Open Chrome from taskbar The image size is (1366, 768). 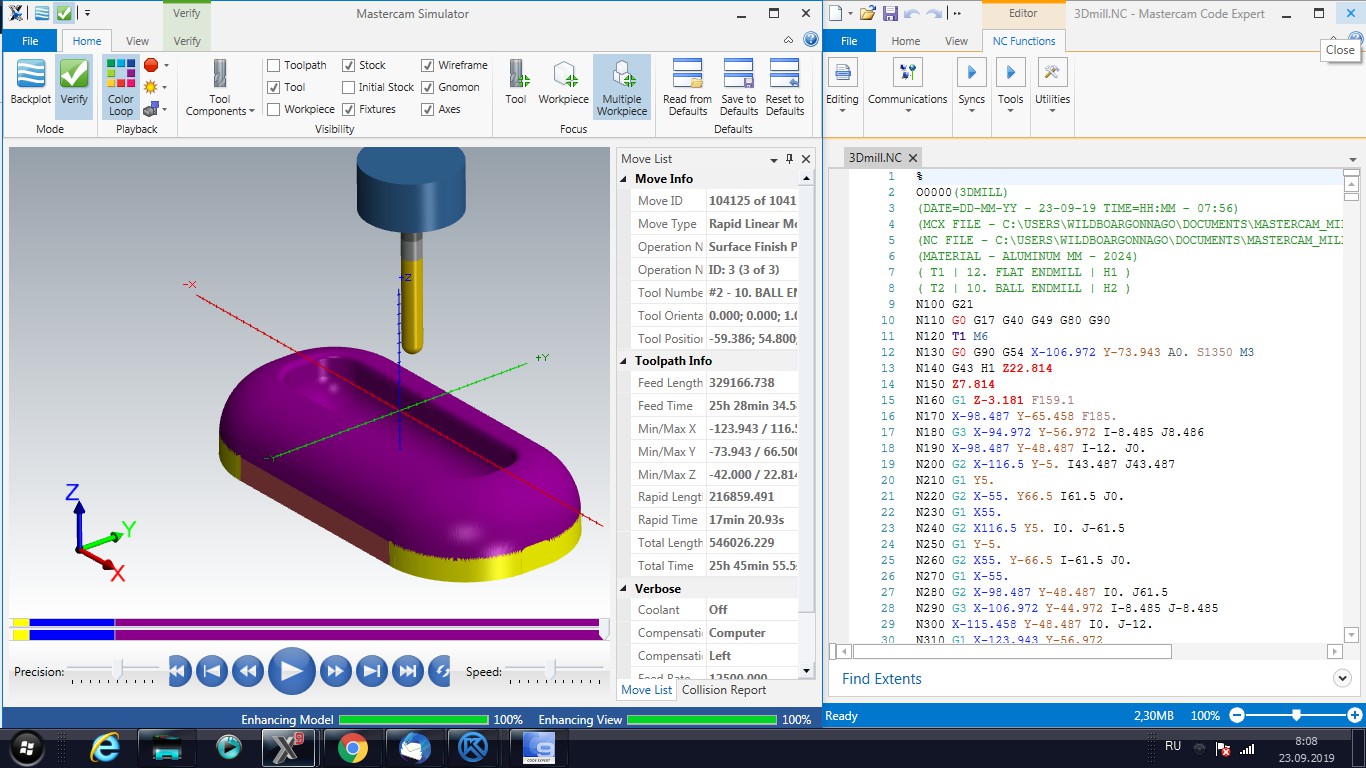pyautogui.click(x=351, y=747)
